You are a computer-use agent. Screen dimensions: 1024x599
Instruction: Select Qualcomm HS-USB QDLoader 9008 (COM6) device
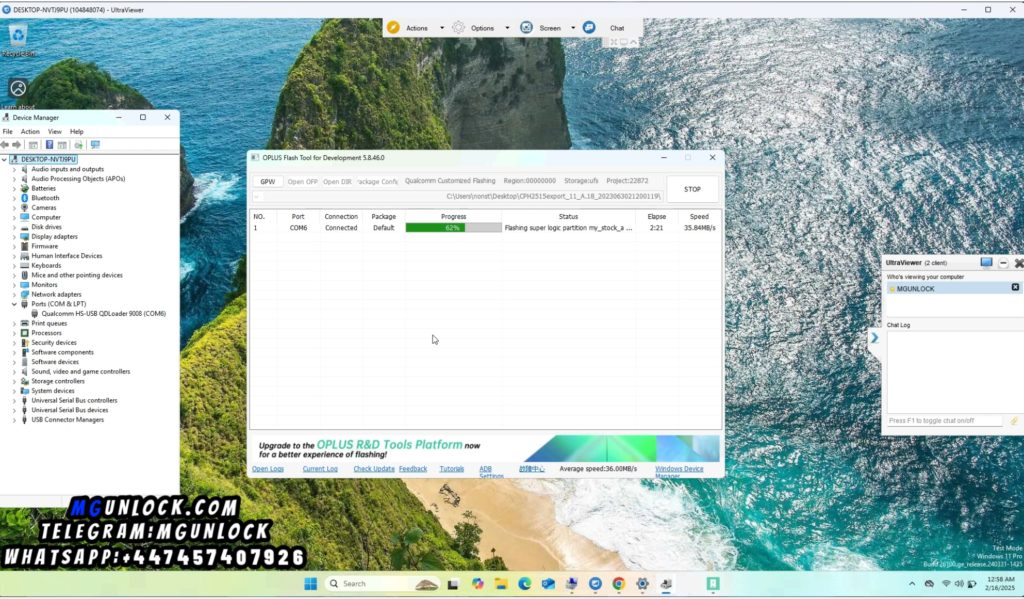click(x=103, y=314)
